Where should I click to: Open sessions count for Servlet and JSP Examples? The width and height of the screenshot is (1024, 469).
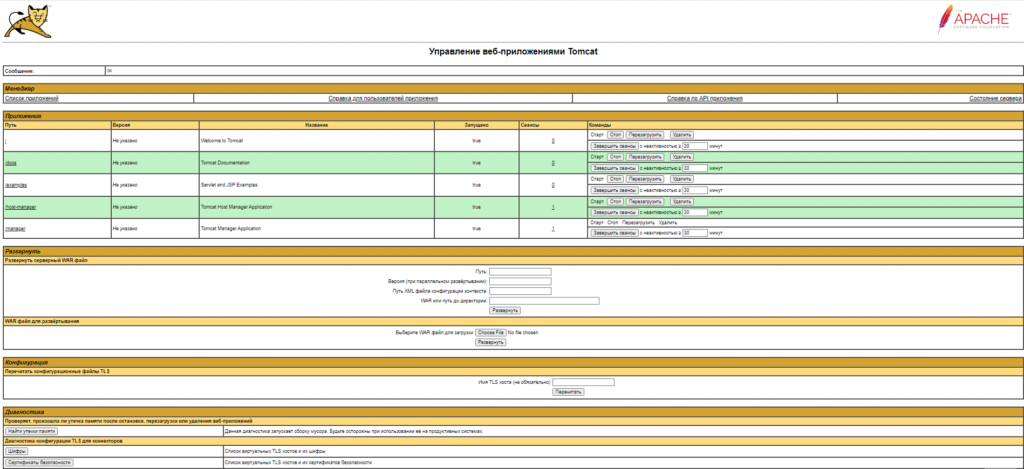coord(553,185)
